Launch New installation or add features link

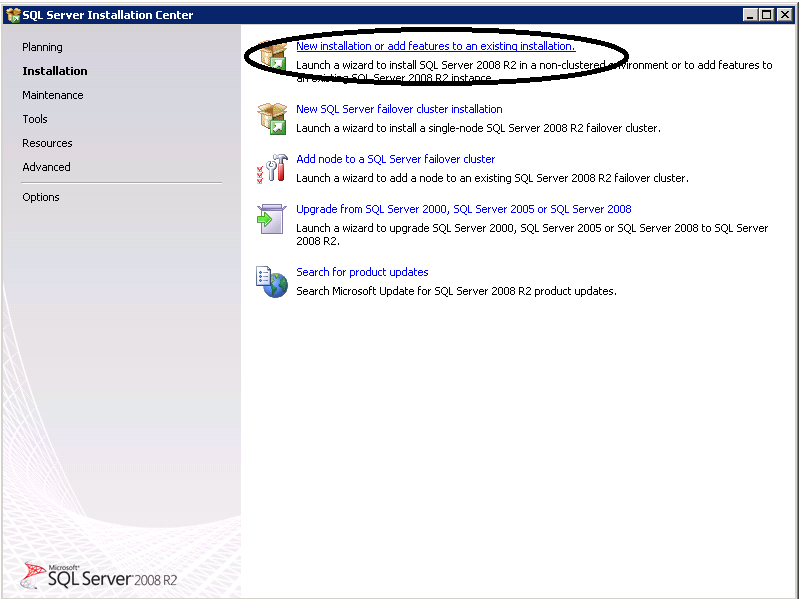(x=436, y=46)
